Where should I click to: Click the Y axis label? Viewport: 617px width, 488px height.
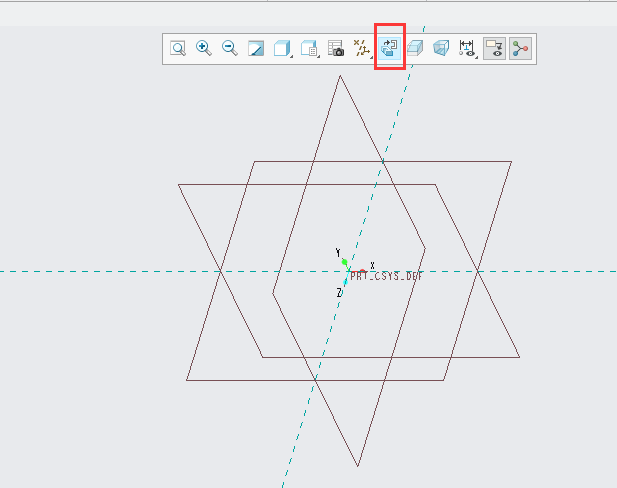[x=338, y=252]
